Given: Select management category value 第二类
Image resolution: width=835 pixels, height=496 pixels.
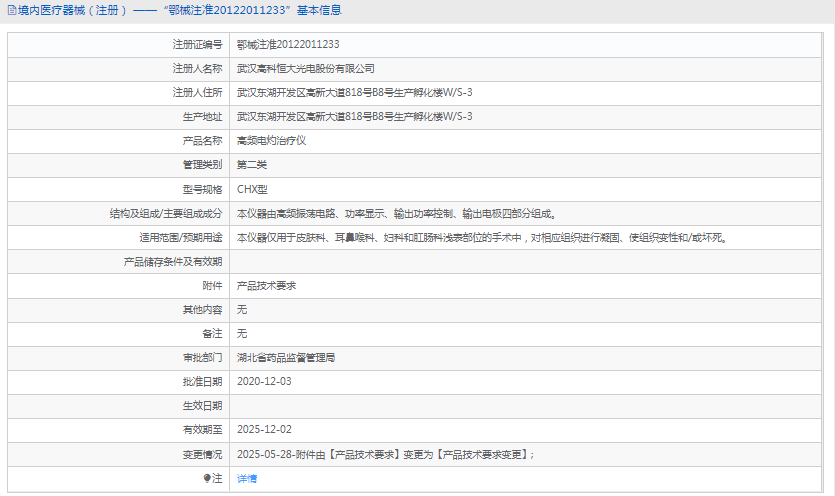Looking at the screenshot, I should coord(252,165).
